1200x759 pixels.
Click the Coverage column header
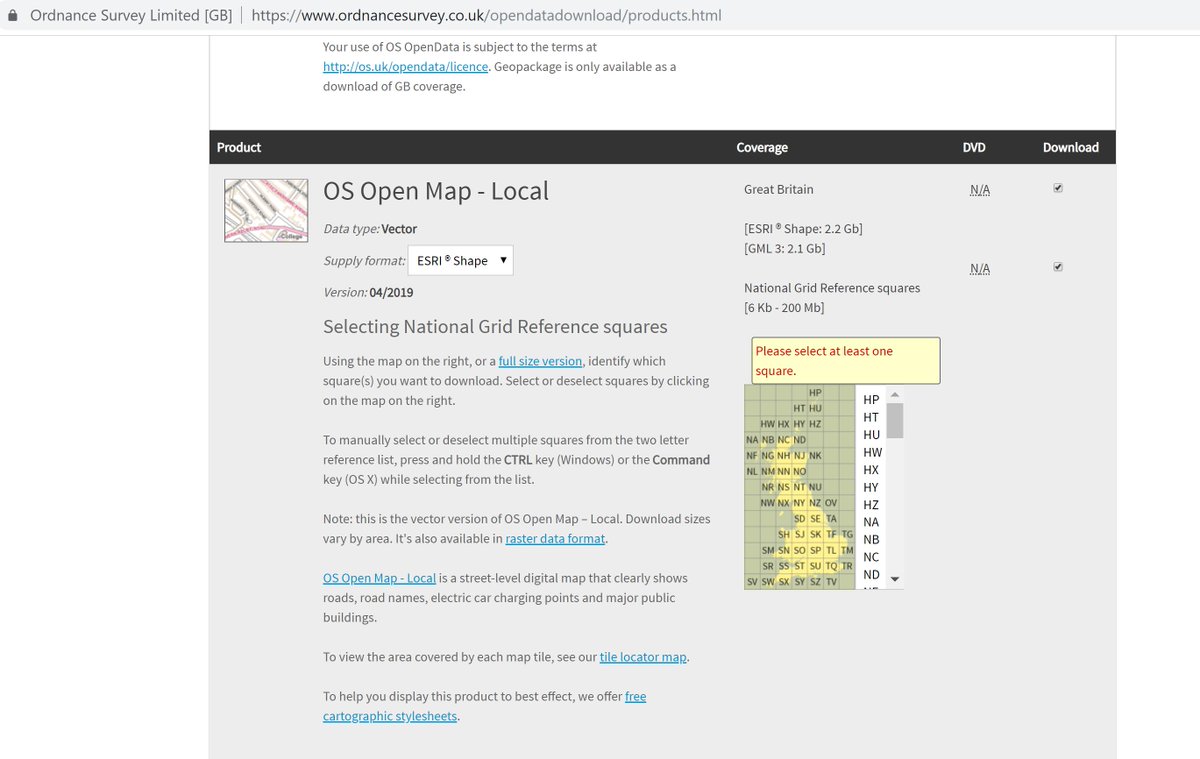(762, 147)
